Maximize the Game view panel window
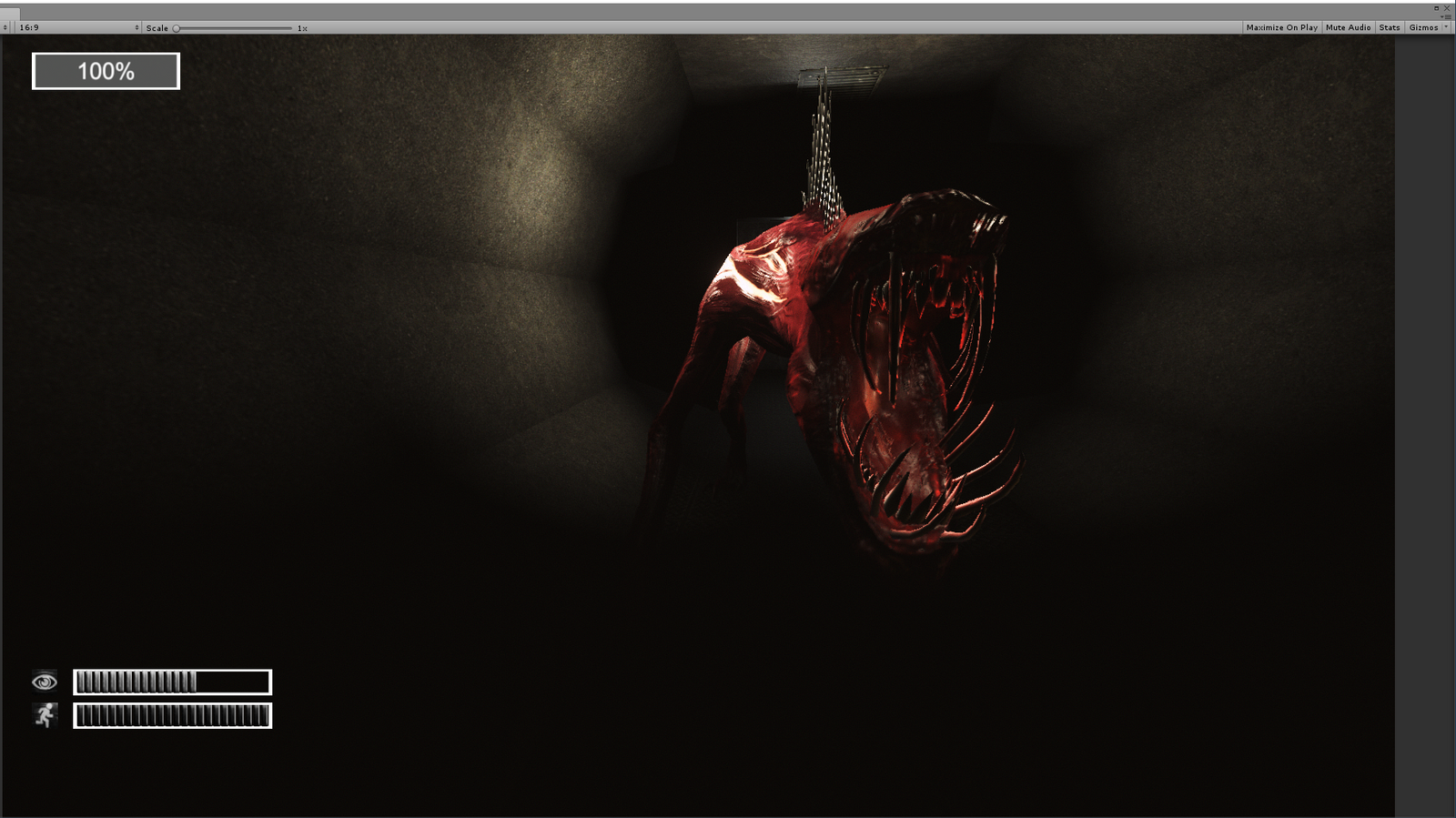Screen dimensions: 1456x818 pos(1437,8)
